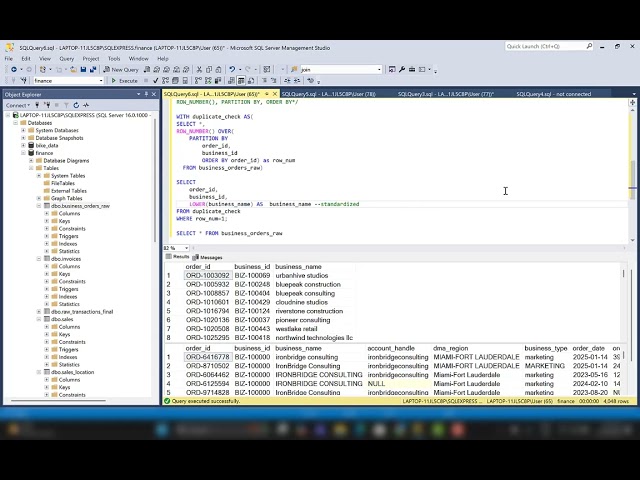Open the finance database dropdown
Image resolution: width=640 pixels, height=480 pixels.
click(101, 81)
